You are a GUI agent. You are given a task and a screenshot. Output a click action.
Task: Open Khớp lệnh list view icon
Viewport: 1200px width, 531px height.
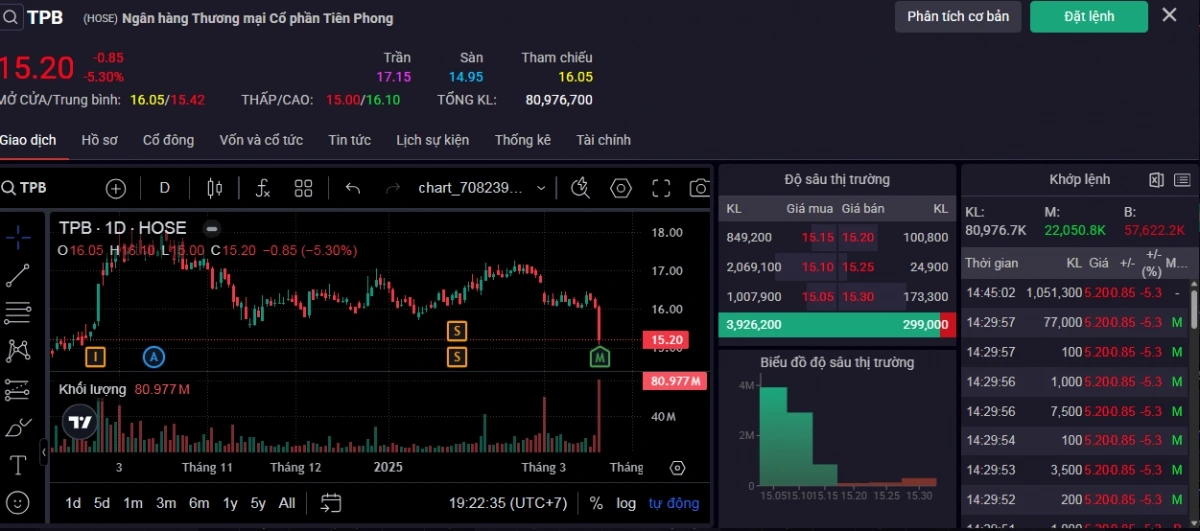(1183, 180)
